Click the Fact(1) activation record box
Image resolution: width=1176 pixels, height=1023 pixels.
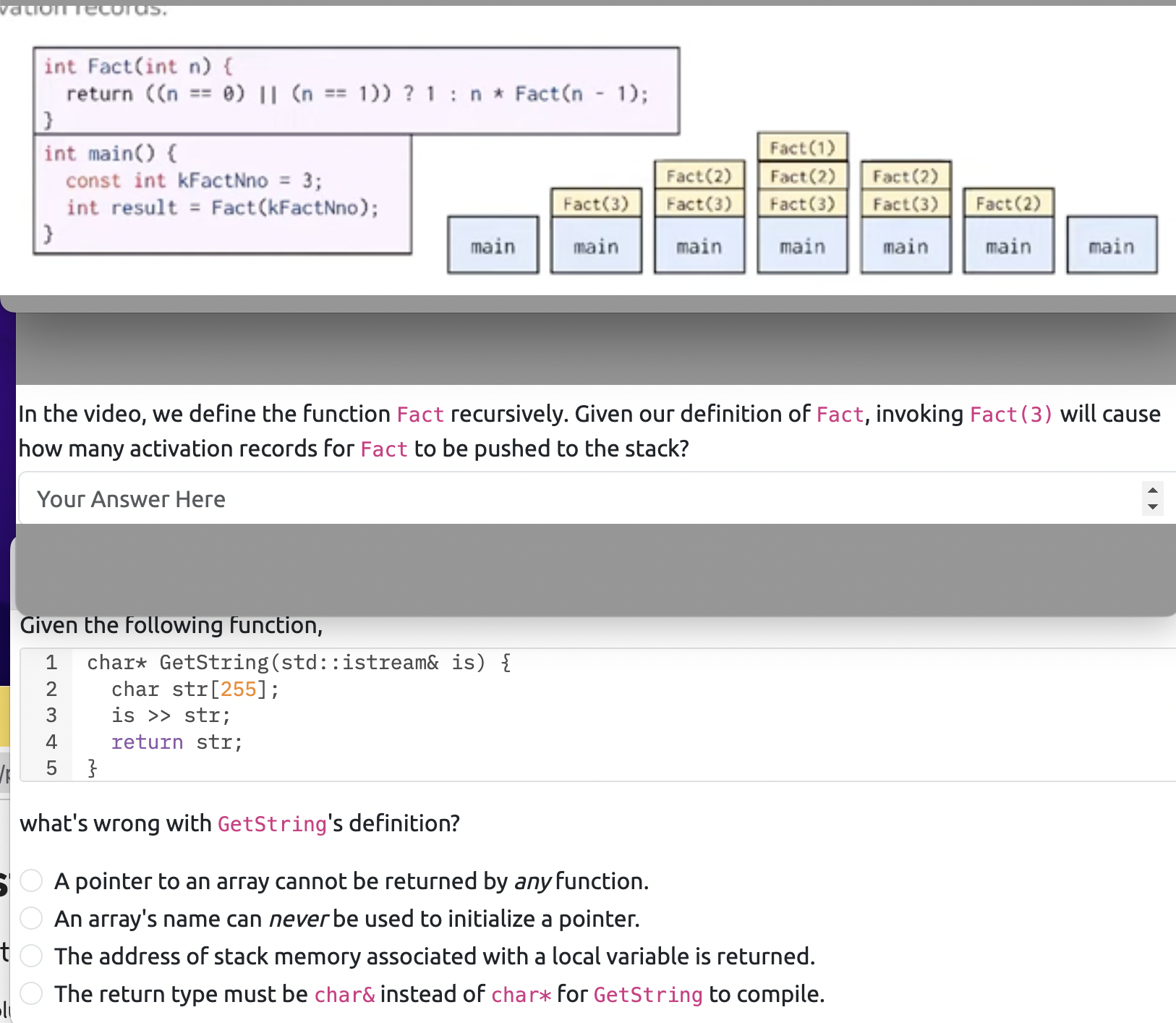pyautogui.click(x=802, y=147)
